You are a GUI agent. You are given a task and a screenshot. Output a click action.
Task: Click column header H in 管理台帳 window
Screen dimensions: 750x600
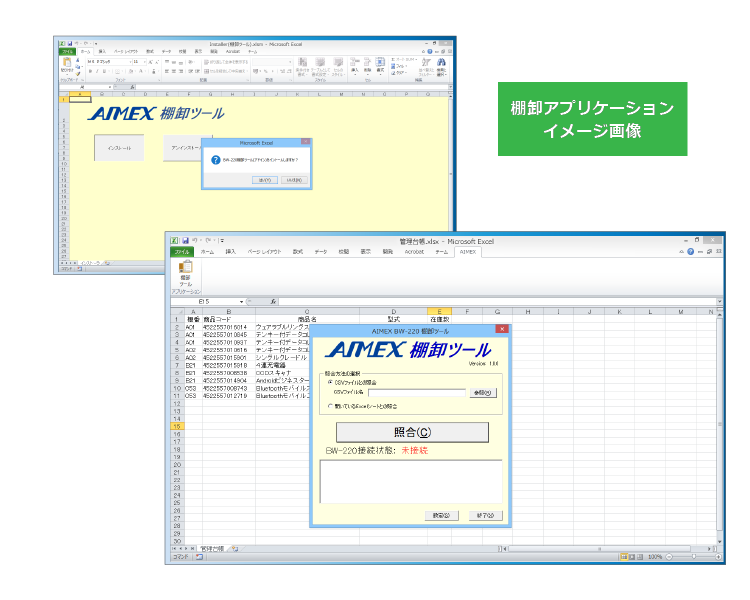528,311
